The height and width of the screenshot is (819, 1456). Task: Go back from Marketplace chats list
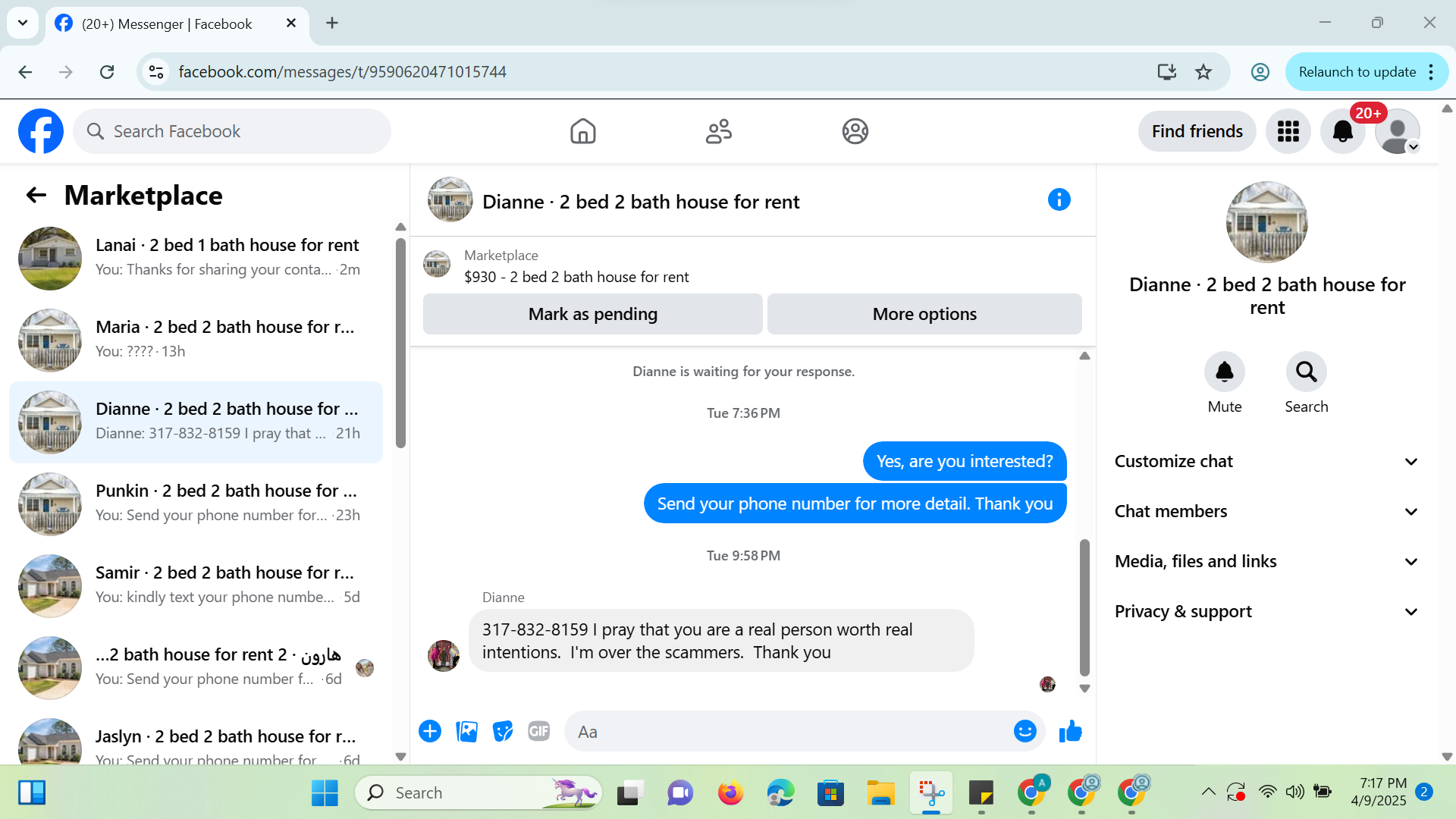click(36, 196)
